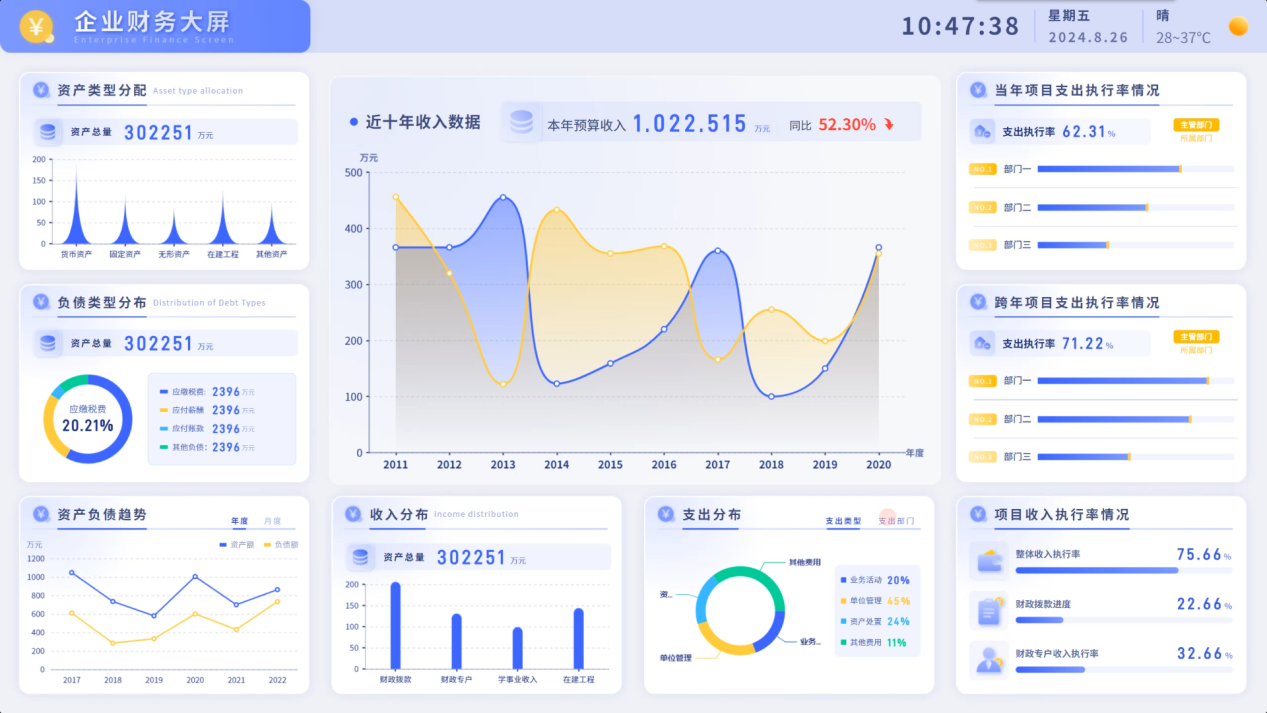Image resolution: width=1267 pixels, height=713 pixels.
Task: Click database icon beside 本年预算收入
Action: tap(521, 122)
